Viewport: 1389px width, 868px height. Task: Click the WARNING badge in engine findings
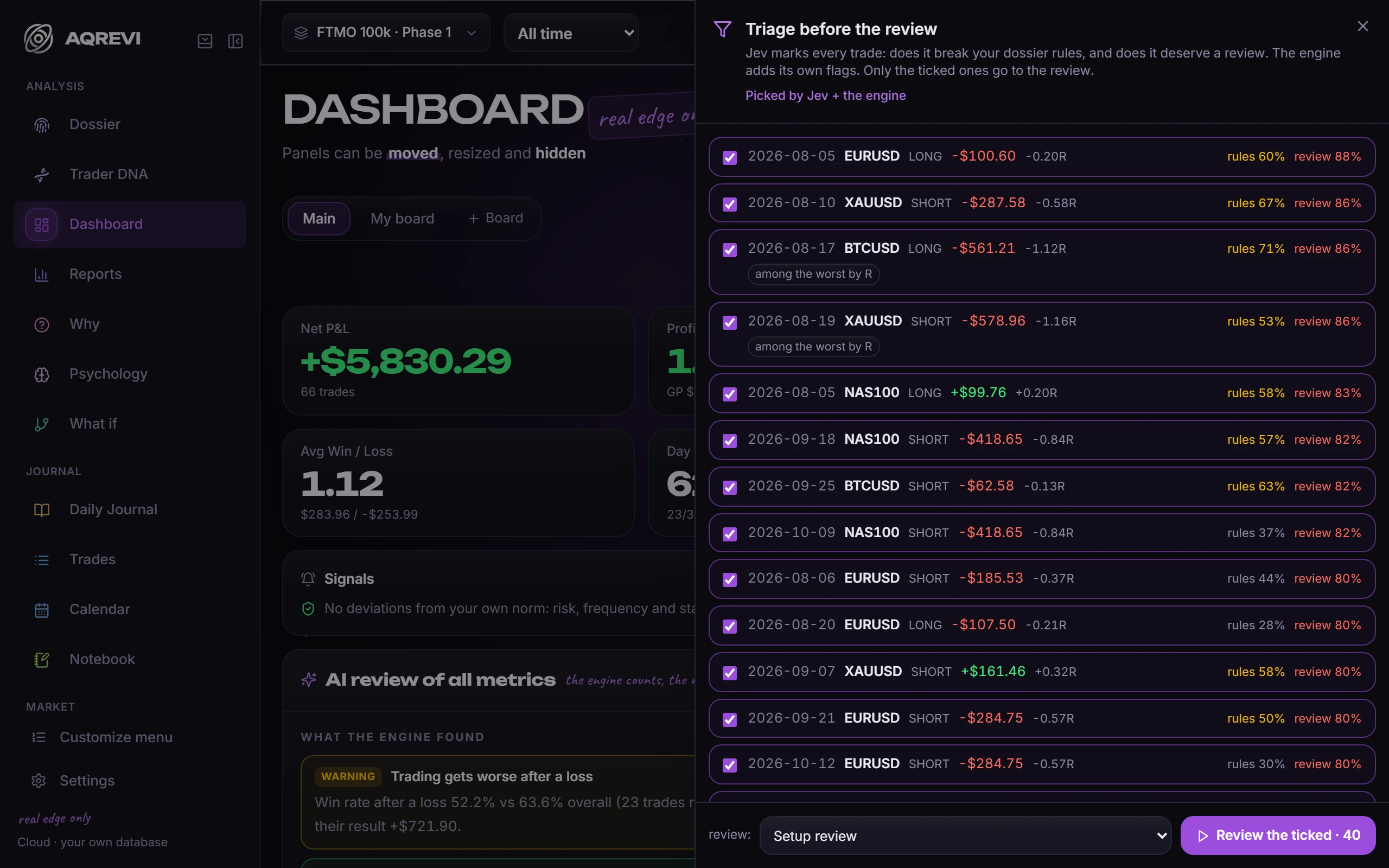(348, 776)
